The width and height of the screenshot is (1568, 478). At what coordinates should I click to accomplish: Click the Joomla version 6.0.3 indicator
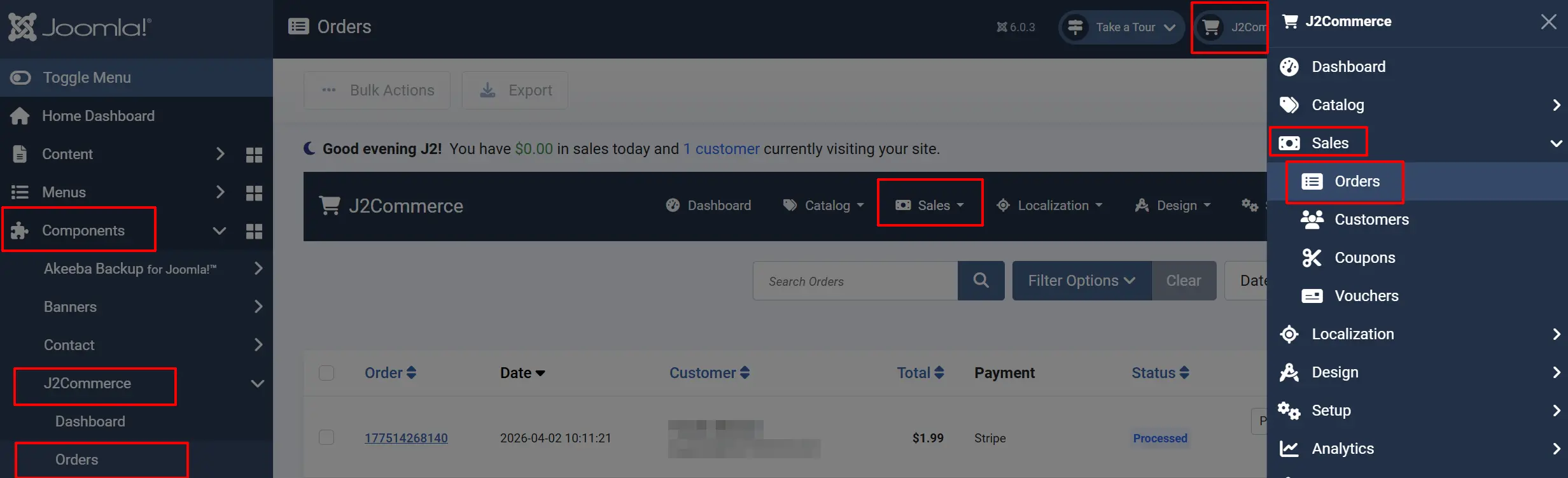1016,27
